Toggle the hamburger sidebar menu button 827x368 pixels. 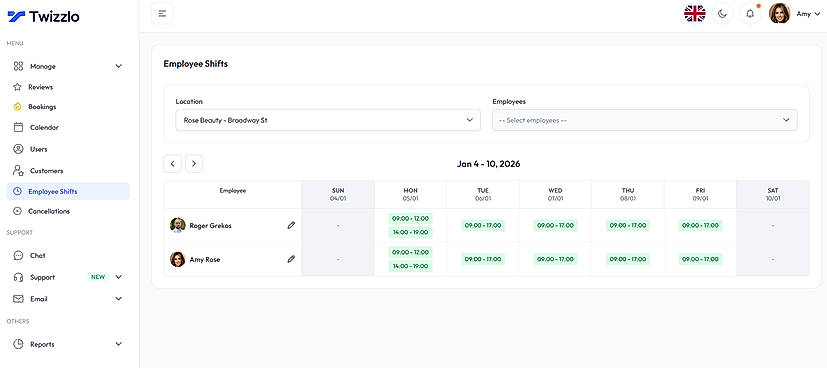(162, 14)
